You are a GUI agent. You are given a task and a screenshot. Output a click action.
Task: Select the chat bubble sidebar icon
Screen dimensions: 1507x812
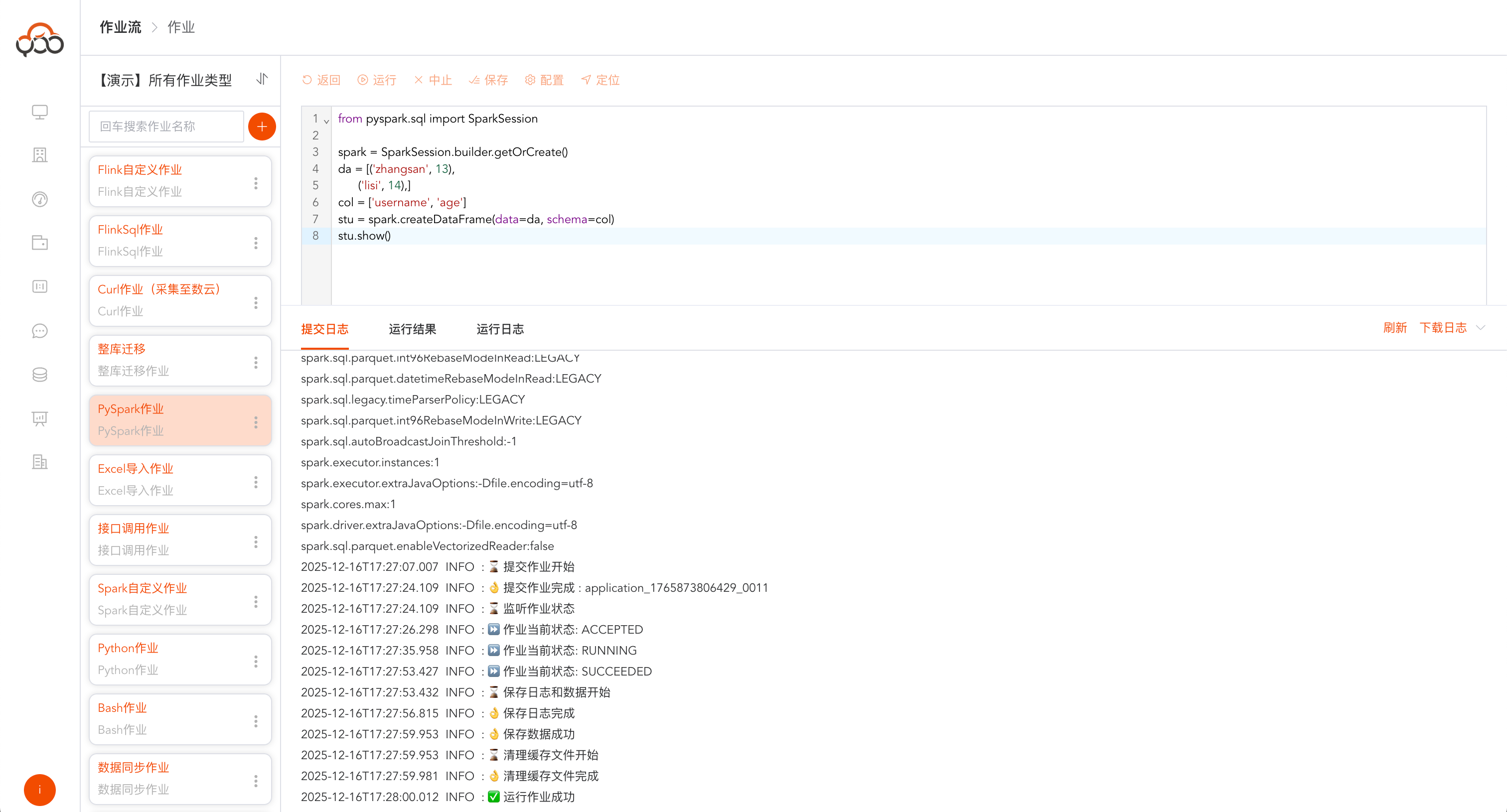point(39,331)
